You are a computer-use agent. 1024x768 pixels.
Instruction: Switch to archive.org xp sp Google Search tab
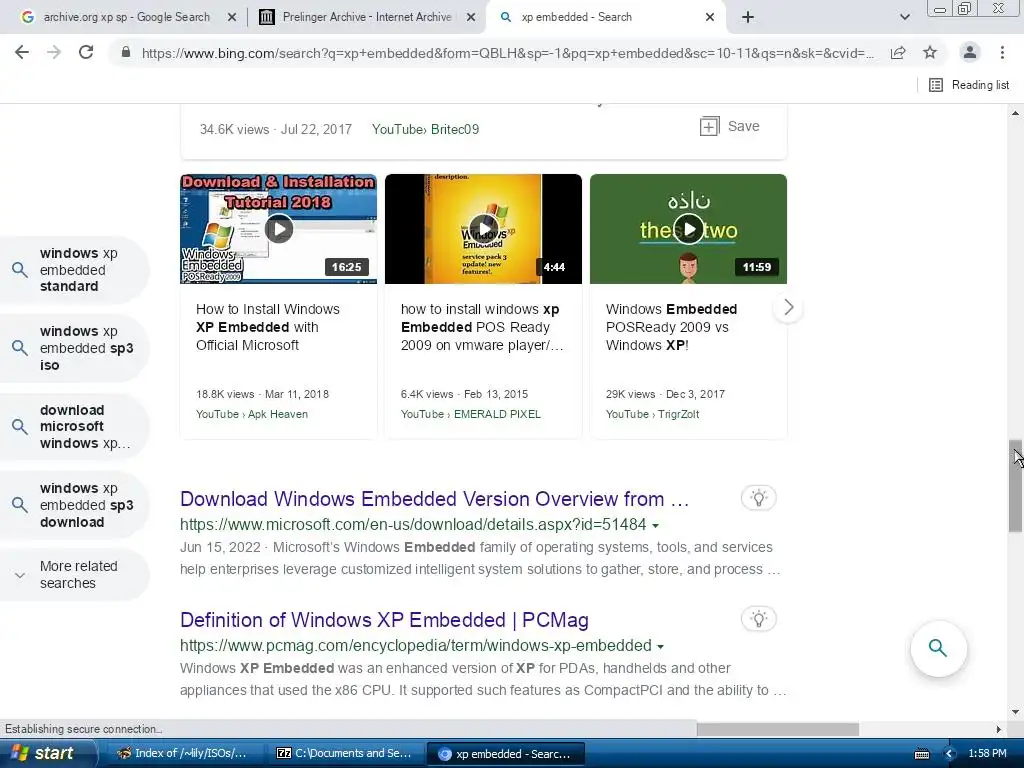pyautogui.click(x=127, y=17)
